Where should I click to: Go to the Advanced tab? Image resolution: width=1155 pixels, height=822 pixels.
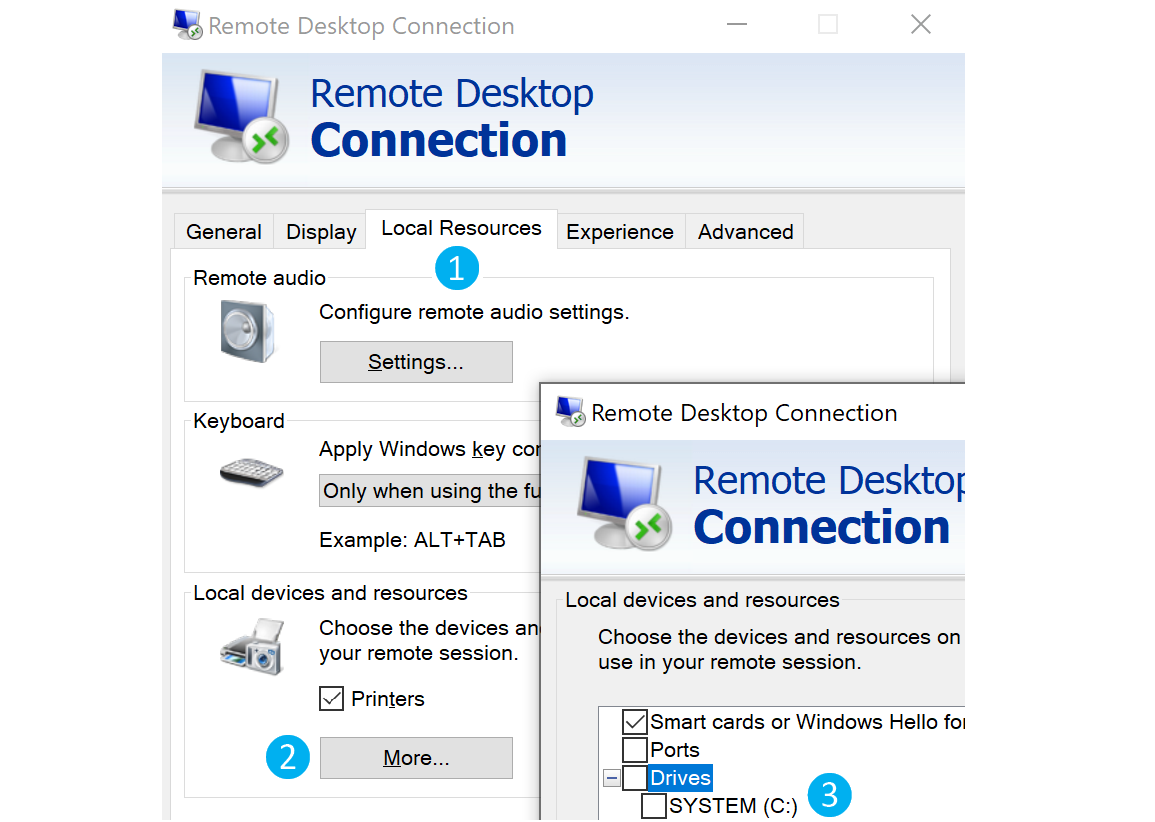click(x=745, y=231)
